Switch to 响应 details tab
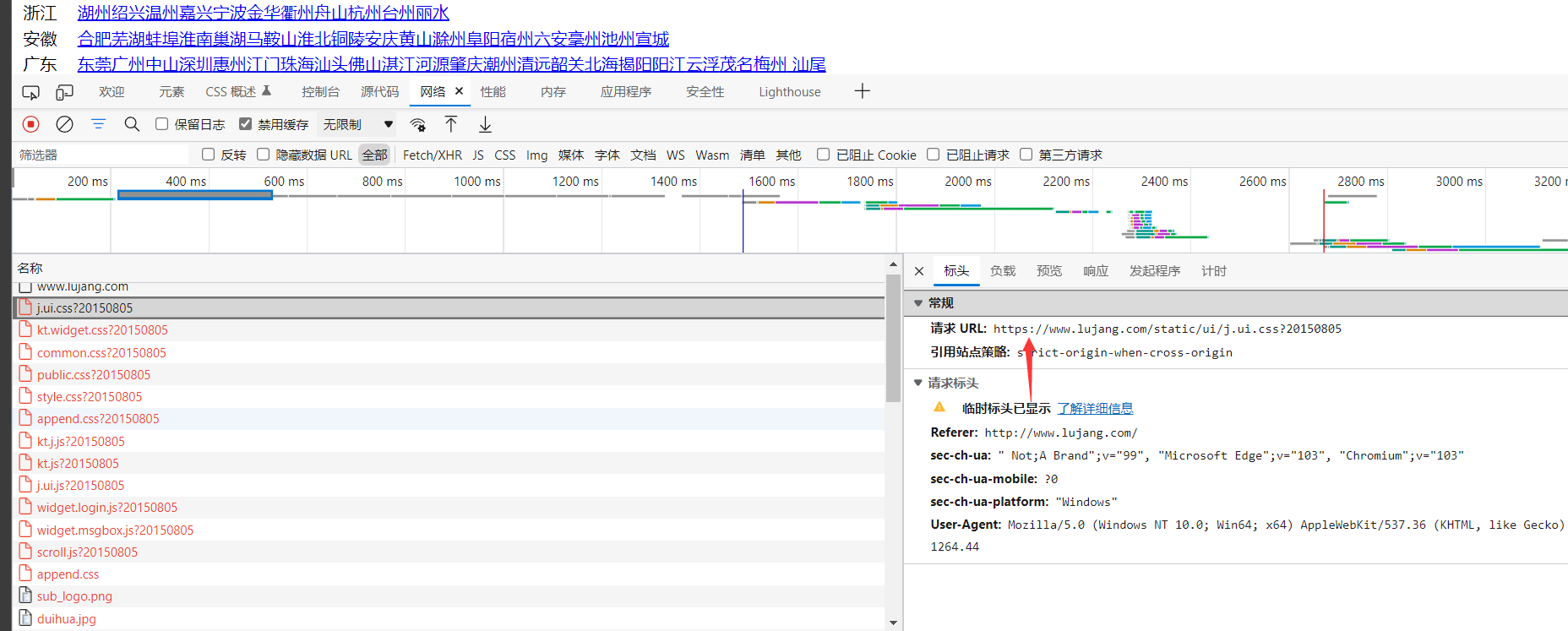The image size is (1568, 631). click(1096, 271)
